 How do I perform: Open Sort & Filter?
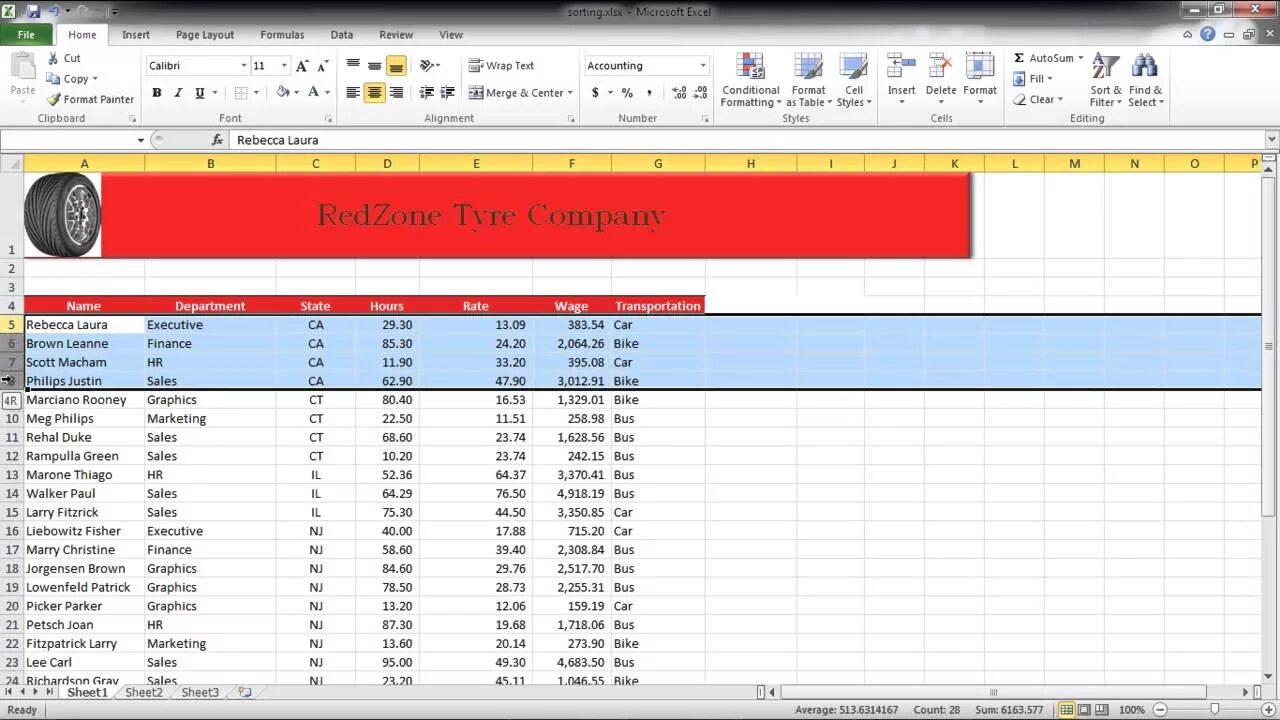1105,80
